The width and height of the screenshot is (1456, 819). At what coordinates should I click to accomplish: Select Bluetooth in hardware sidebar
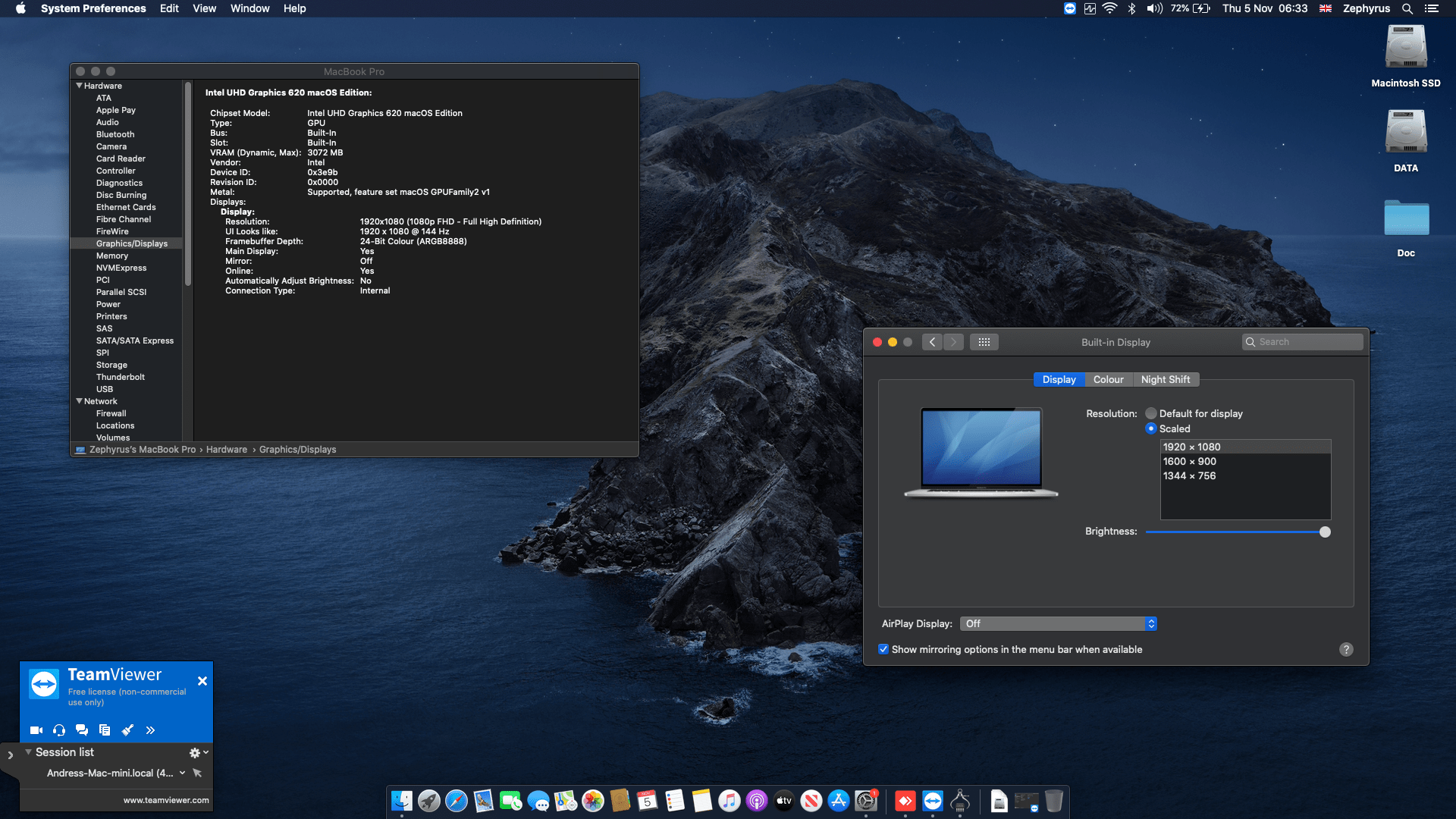(x=115, y=134)
